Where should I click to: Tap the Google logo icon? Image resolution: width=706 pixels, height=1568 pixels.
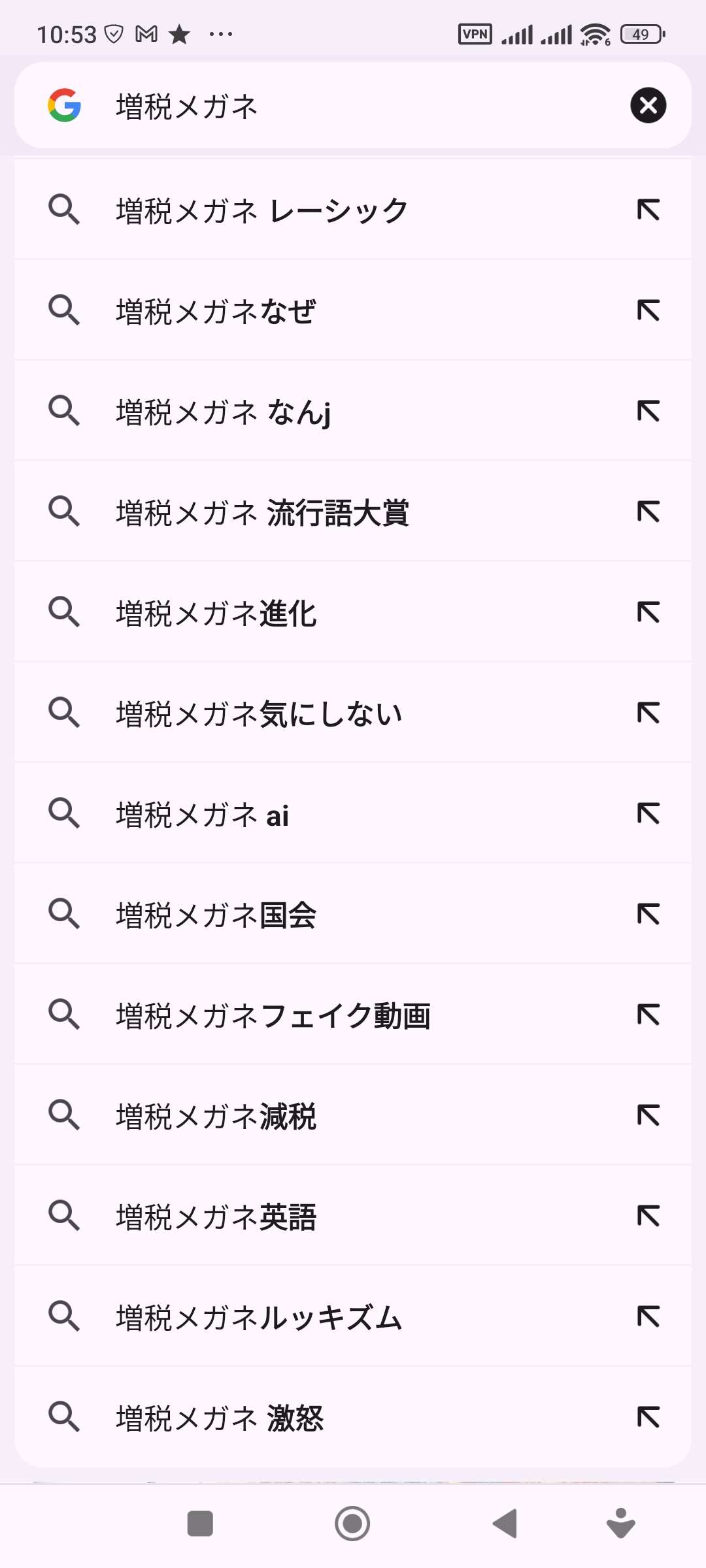tap(64, 105)
